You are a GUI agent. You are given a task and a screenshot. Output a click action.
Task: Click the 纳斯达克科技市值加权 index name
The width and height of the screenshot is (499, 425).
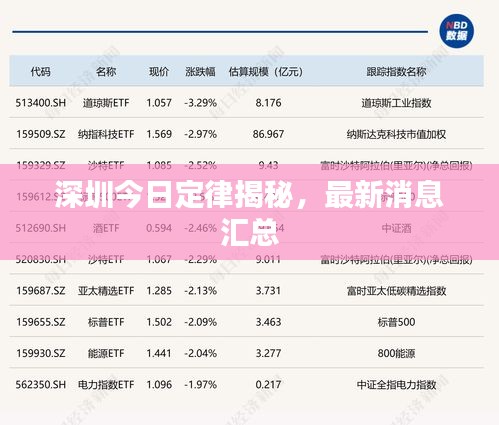[396, 134]
